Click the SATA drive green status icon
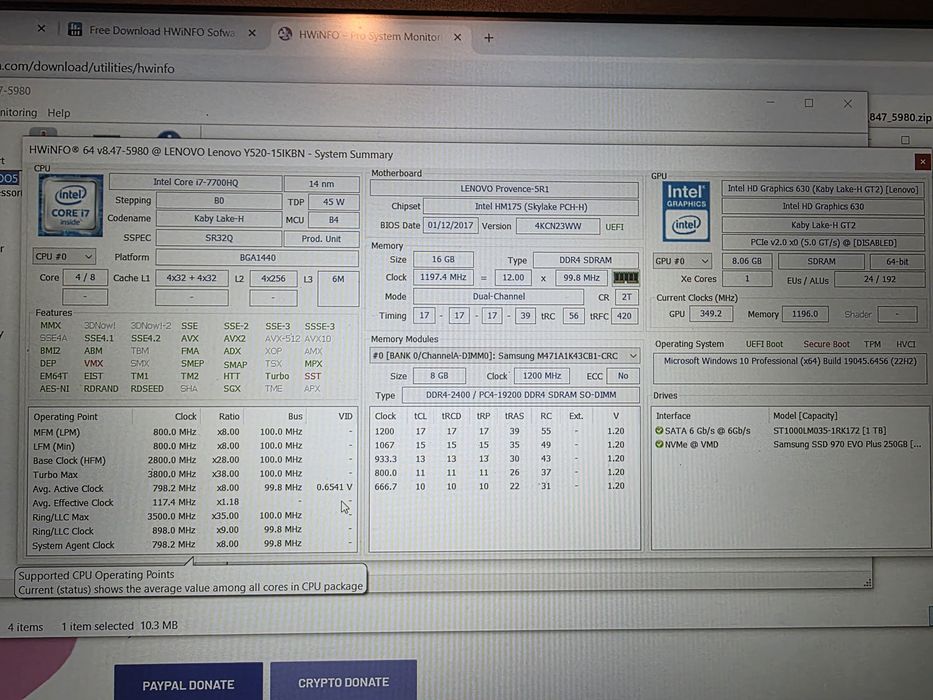Viewport: 933px width, 700px height. 659,430
